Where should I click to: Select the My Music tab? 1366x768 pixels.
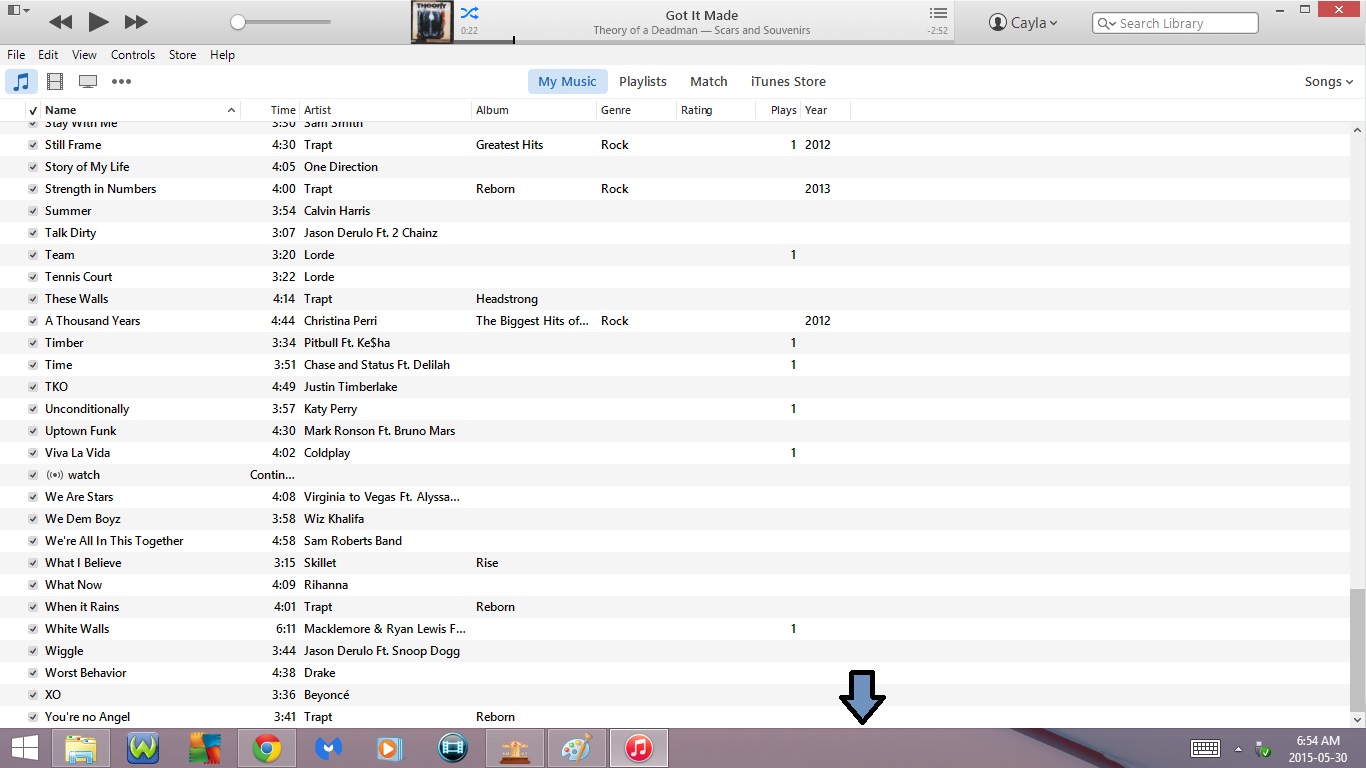(x=567, y=82)
